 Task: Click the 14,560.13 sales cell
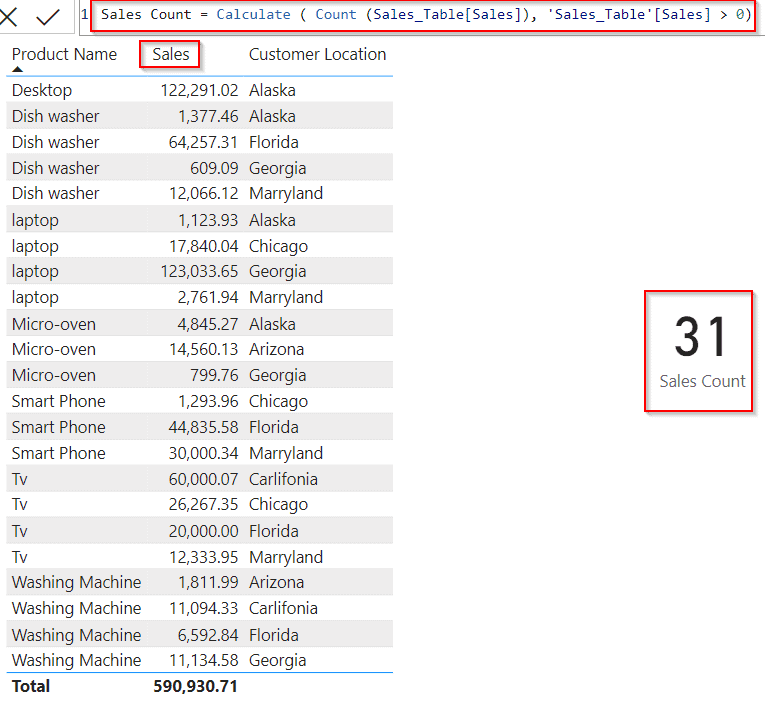(x=203, y=349)
